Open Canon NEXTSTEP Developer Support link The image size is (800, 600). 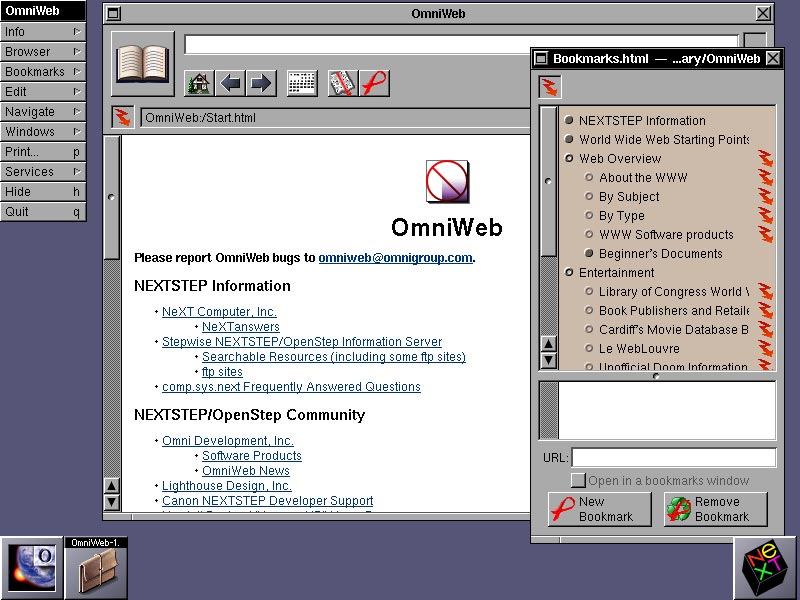pyautogui.click(x=267, y=501)
